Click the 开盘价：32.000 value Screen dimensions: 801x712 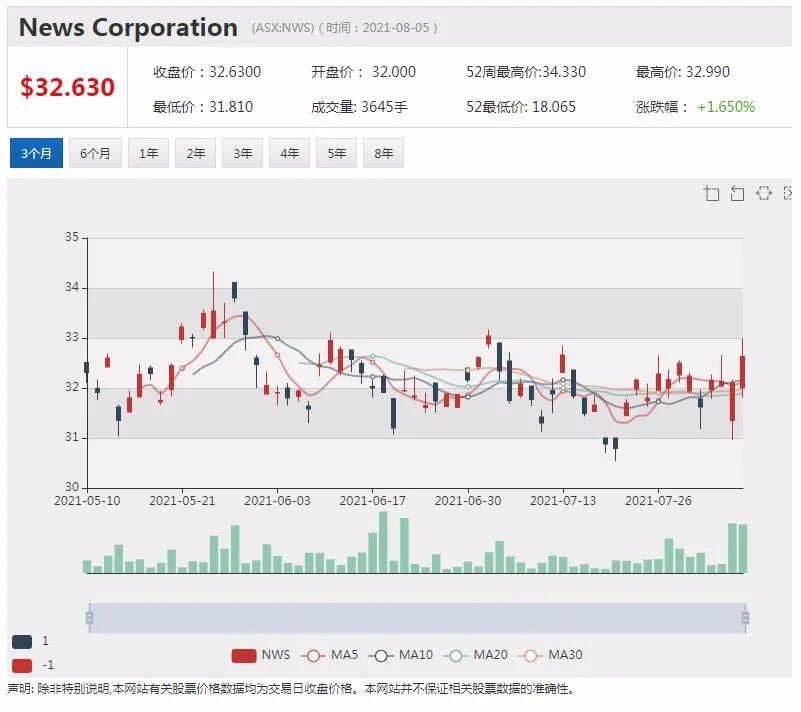point(364,72)
